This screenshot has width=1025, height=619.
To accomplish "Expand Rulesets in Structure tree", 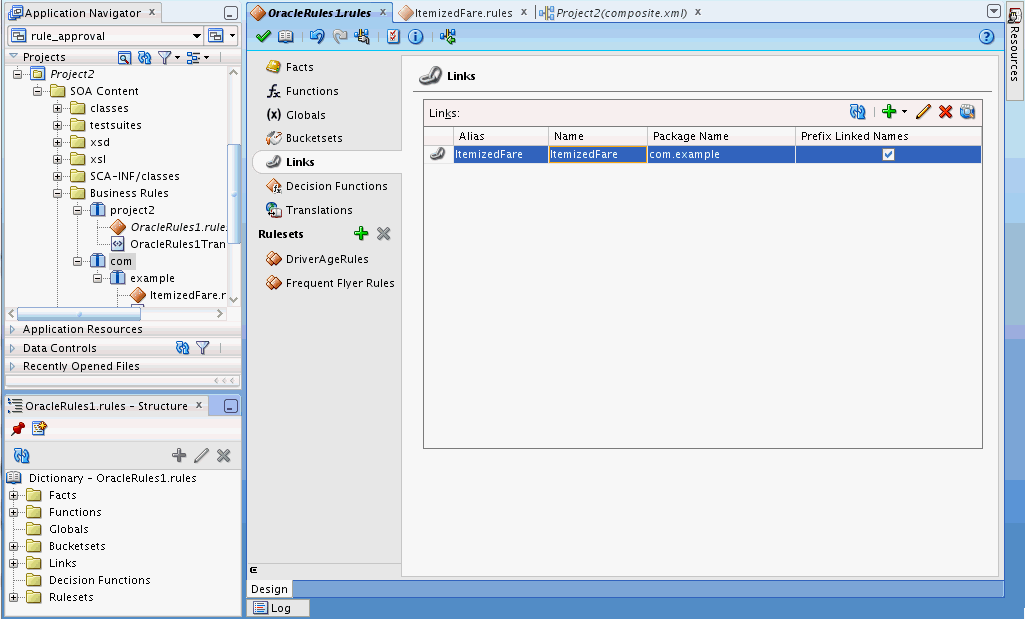I will click(x=13, y=597).
